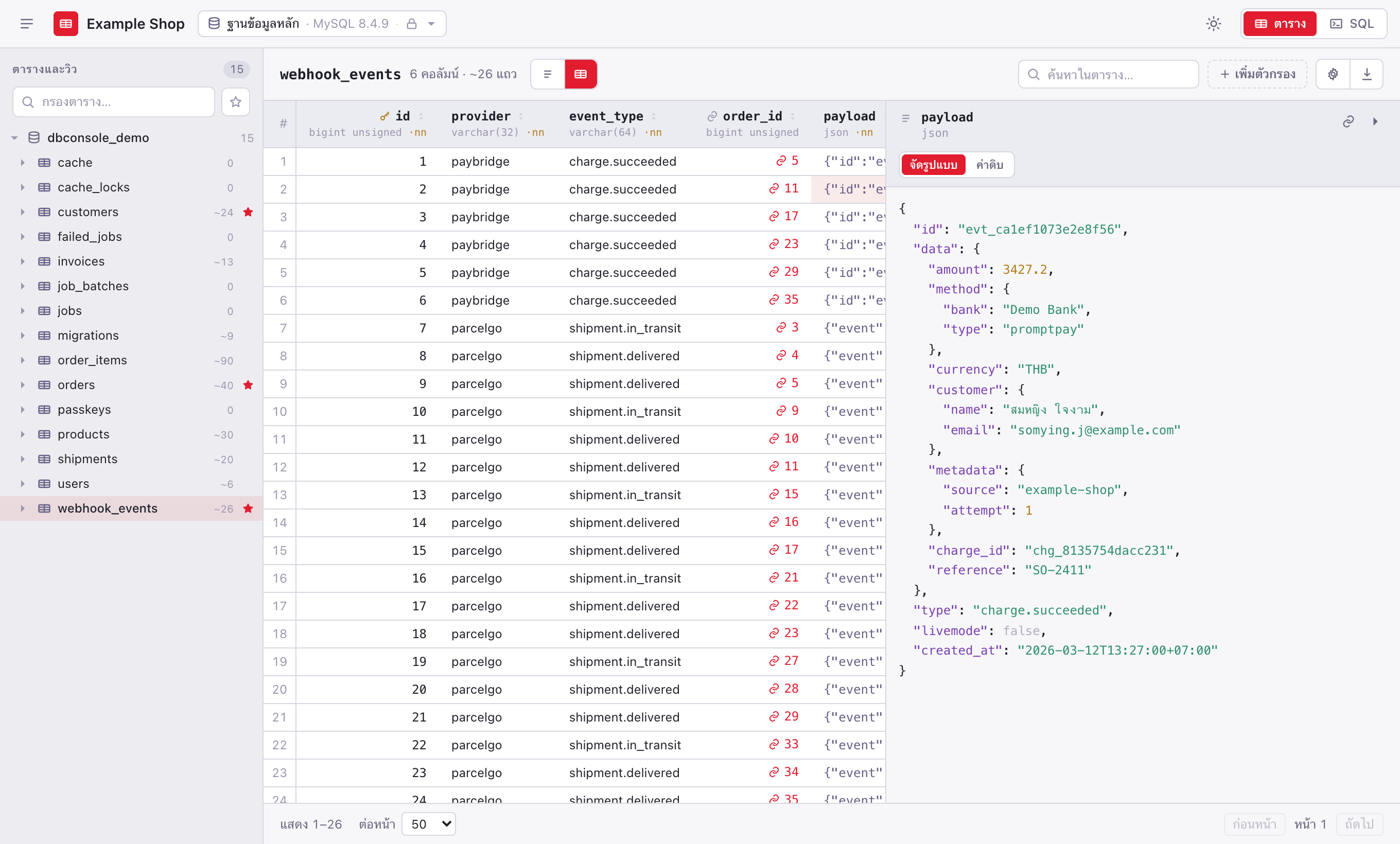Switch to SQL tab
Image resolution: width=1400 pixels, height=844 pixels.
1352,23
